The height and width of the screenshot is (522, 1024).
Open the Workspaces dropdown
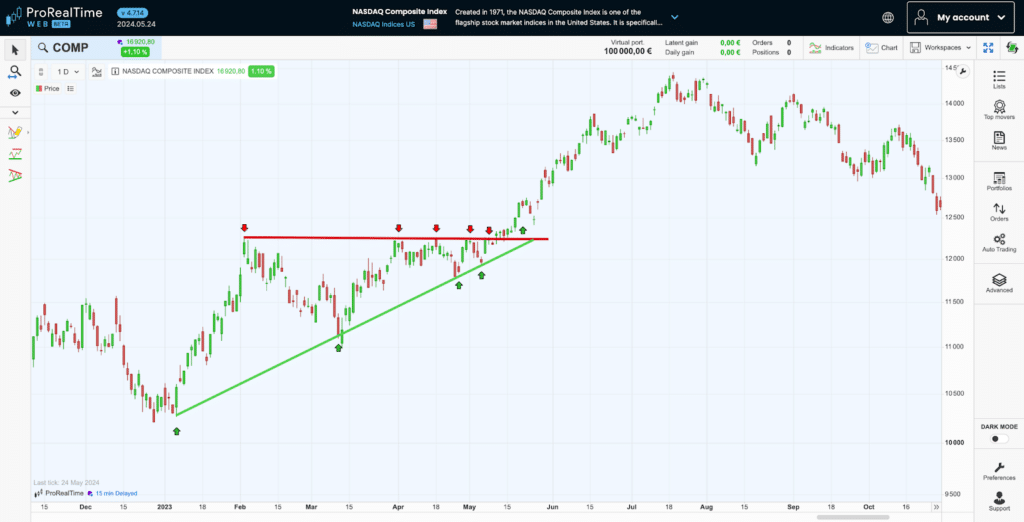click(940, 48)
